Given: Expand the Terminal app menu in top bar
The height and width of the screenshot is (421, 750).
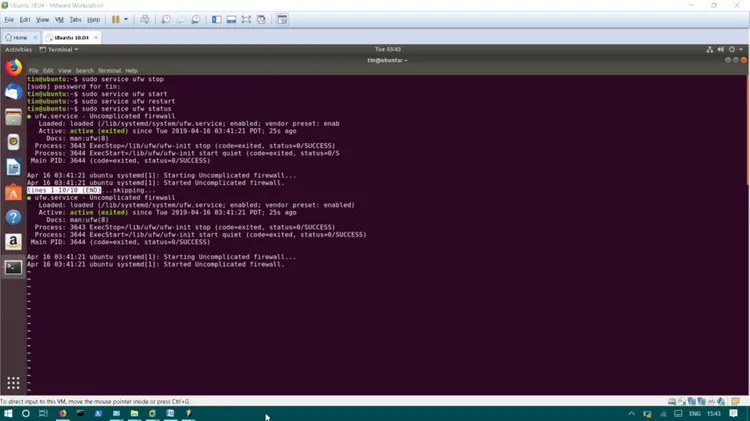Looking at the screenshot, I should tap(59, 49).
